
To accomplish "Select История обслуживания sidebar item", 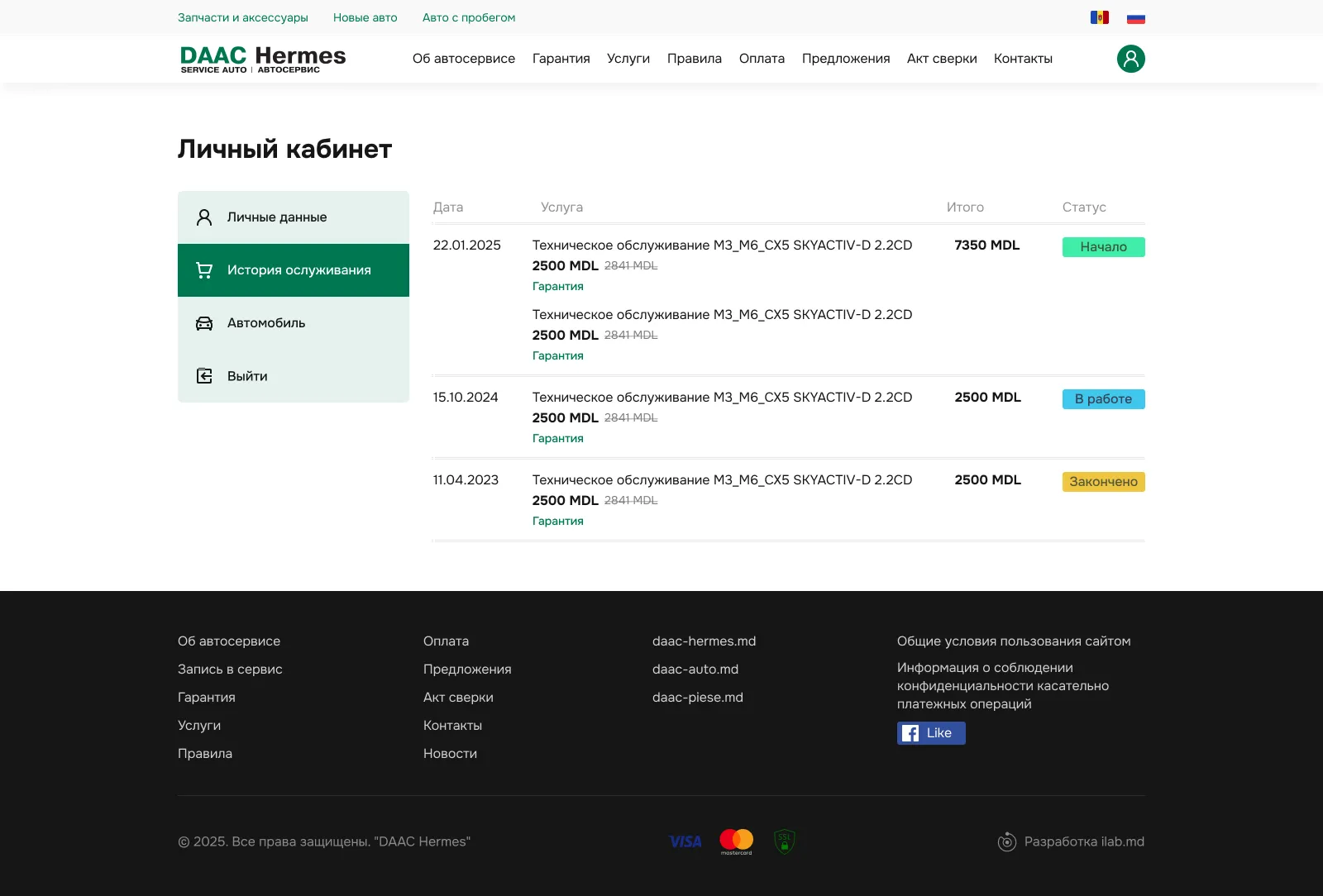I will 299,270.
